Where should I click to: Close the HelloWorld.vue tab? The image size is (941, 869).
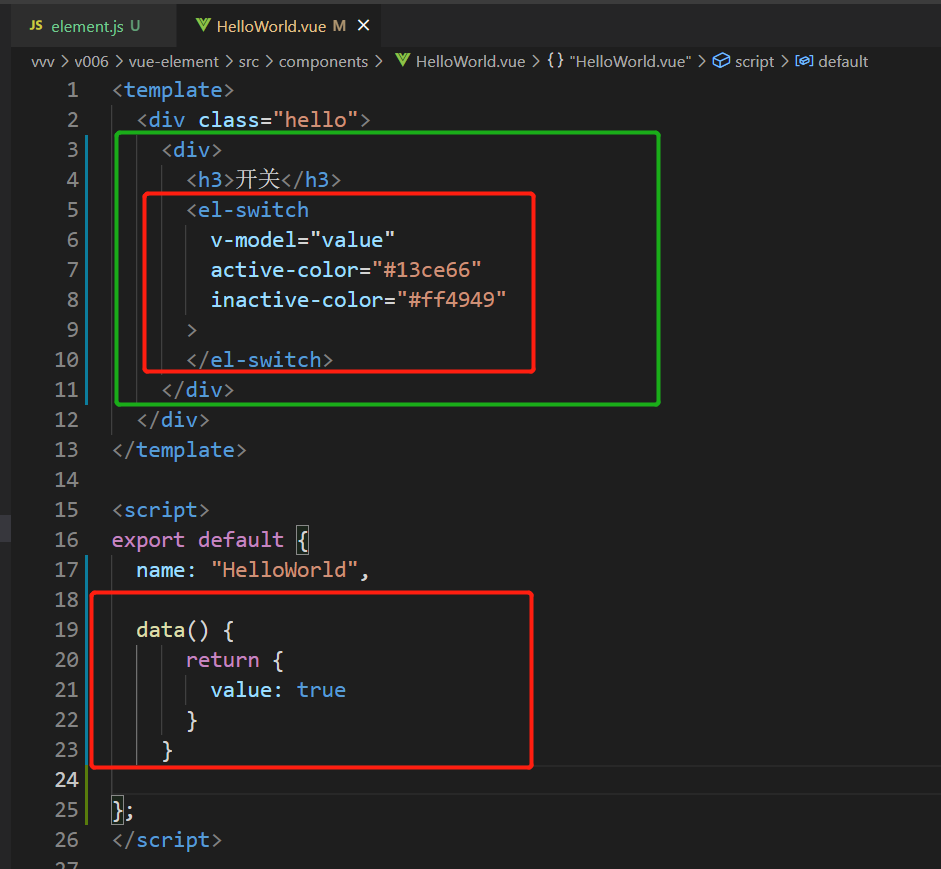coord(363,25)
